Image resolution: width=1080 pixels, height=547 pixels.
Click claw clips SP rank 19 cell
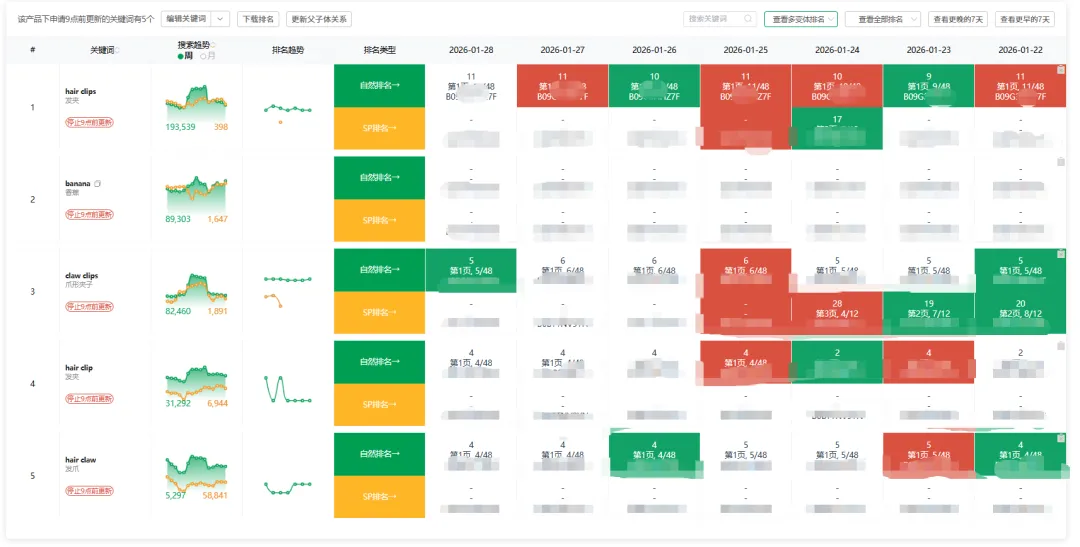928,313
